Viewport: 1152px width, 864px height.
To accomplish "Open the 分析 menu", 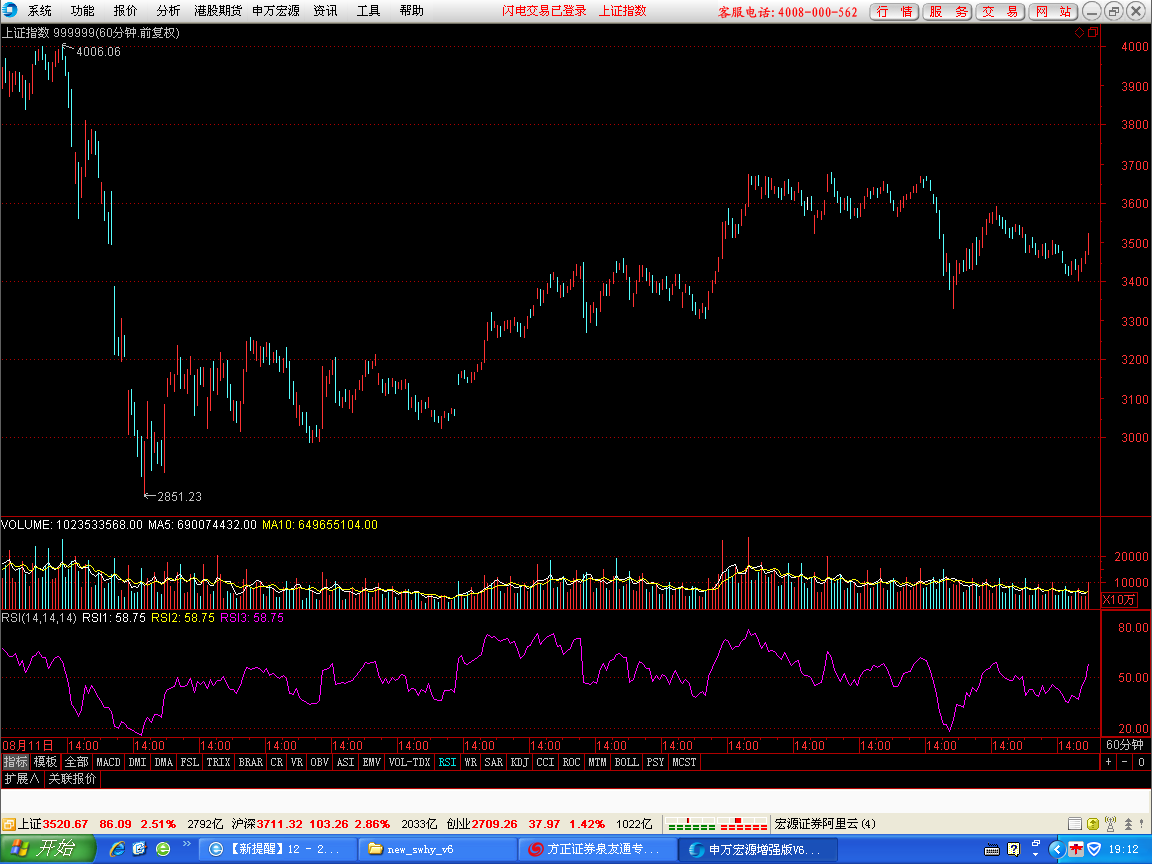I will coord(168,11).
